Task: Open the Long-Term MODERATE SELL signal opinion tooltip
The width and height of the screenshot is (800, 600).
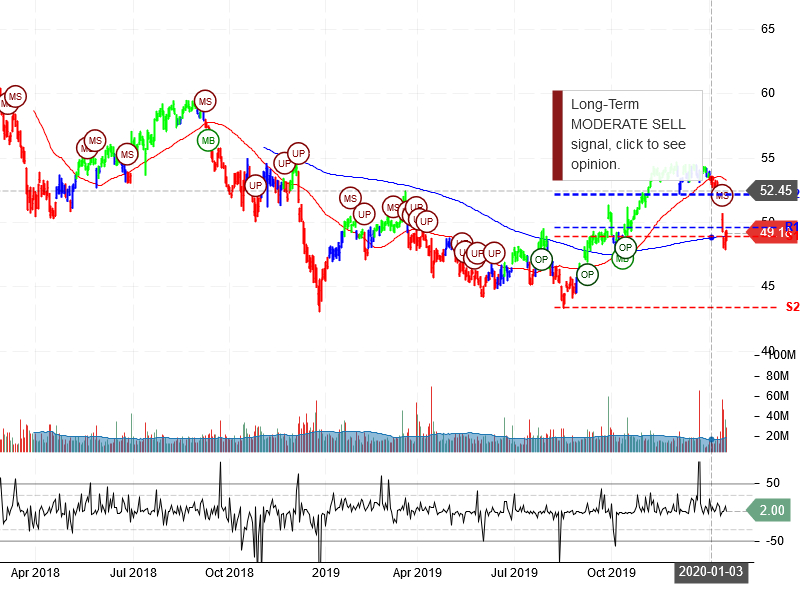Action: [x=628, y=134]
